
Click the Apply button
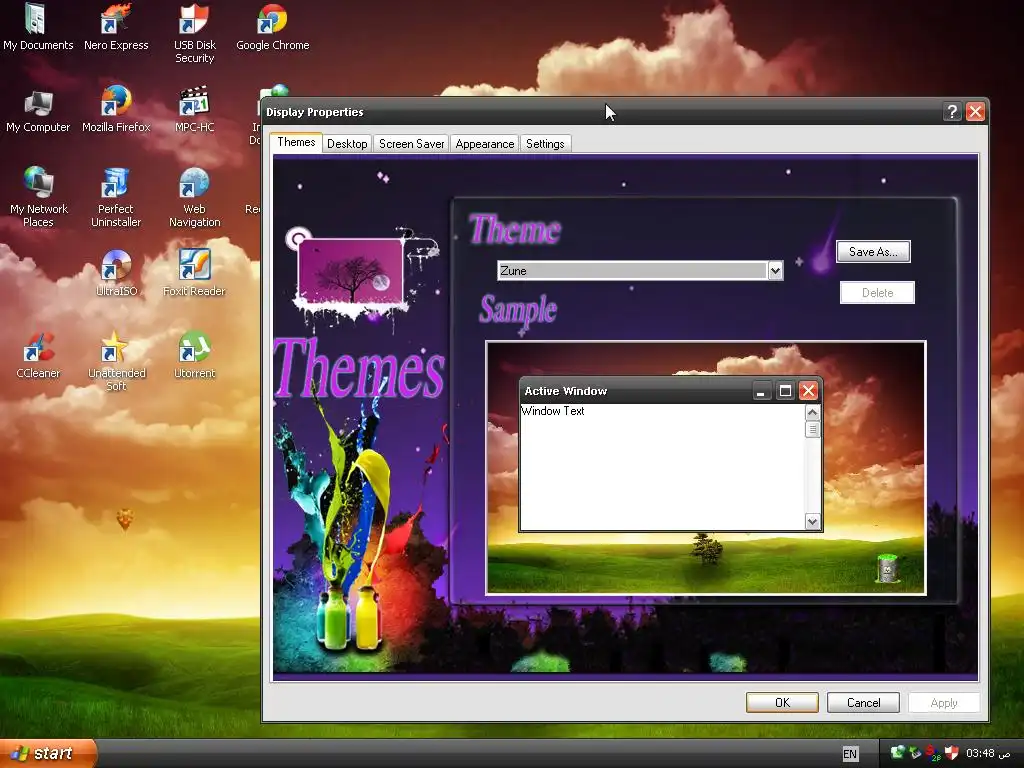point(944,703)
